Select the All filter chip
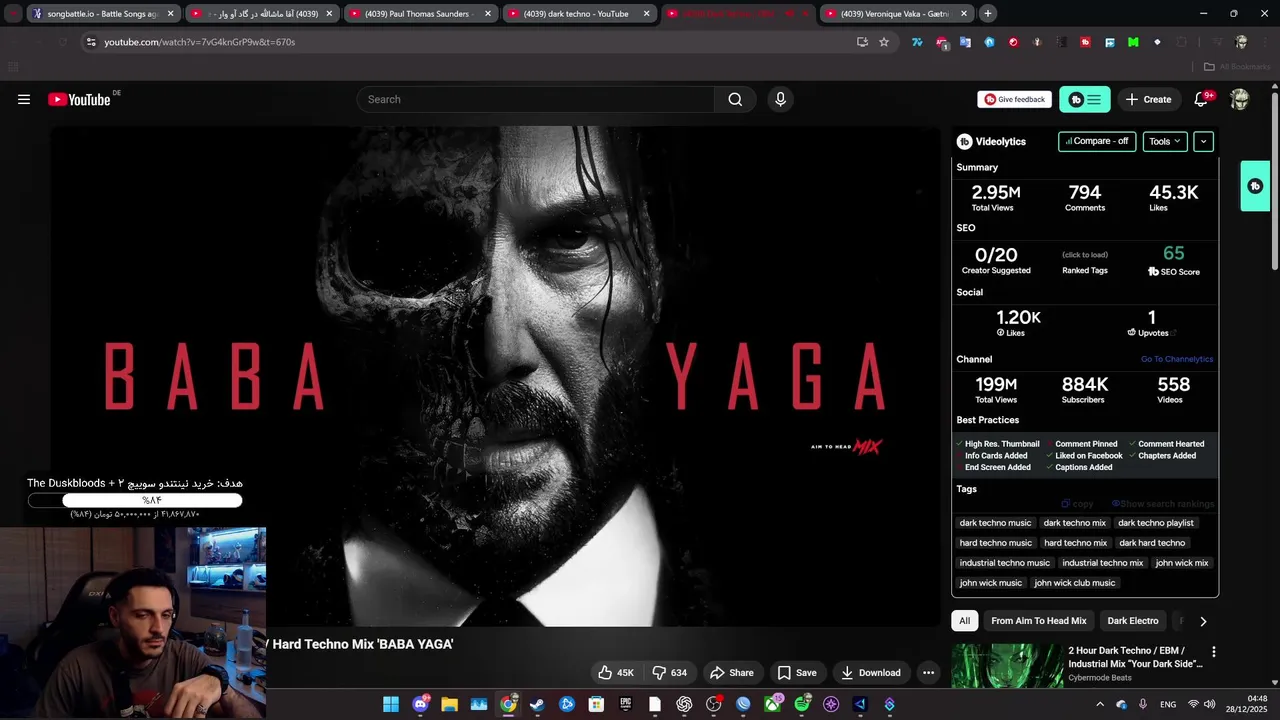Screen dimensions: 1280x720 click(x=965, y=621)
